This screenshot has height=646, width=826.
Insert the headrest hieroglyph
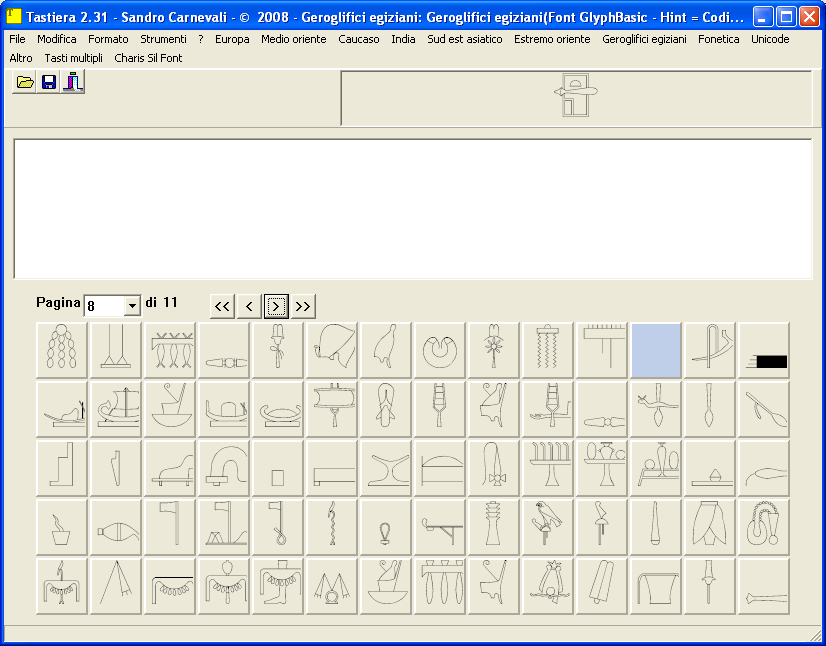pos(386,468)
